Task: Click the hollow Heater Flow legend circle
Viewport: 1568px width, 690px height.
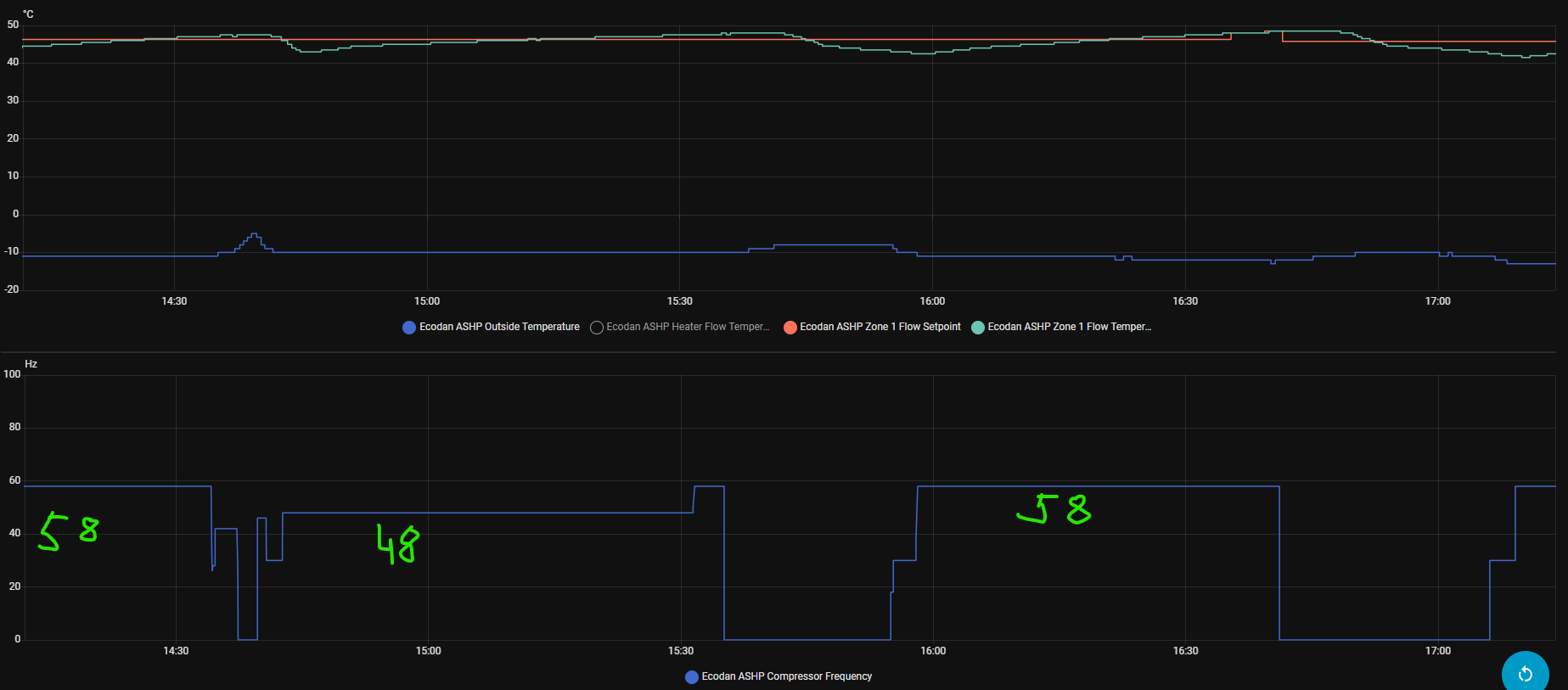Action: [x=597, y=328]
